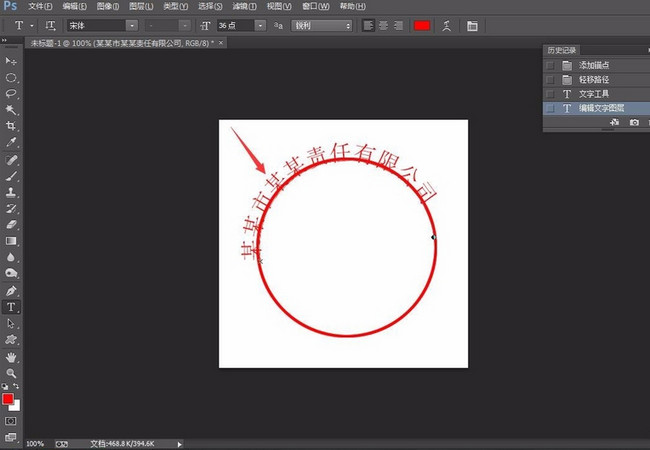Open the 文件(F) menu
Image resolution: width=650 pixels, height=450 pixels.
[41, 6]
